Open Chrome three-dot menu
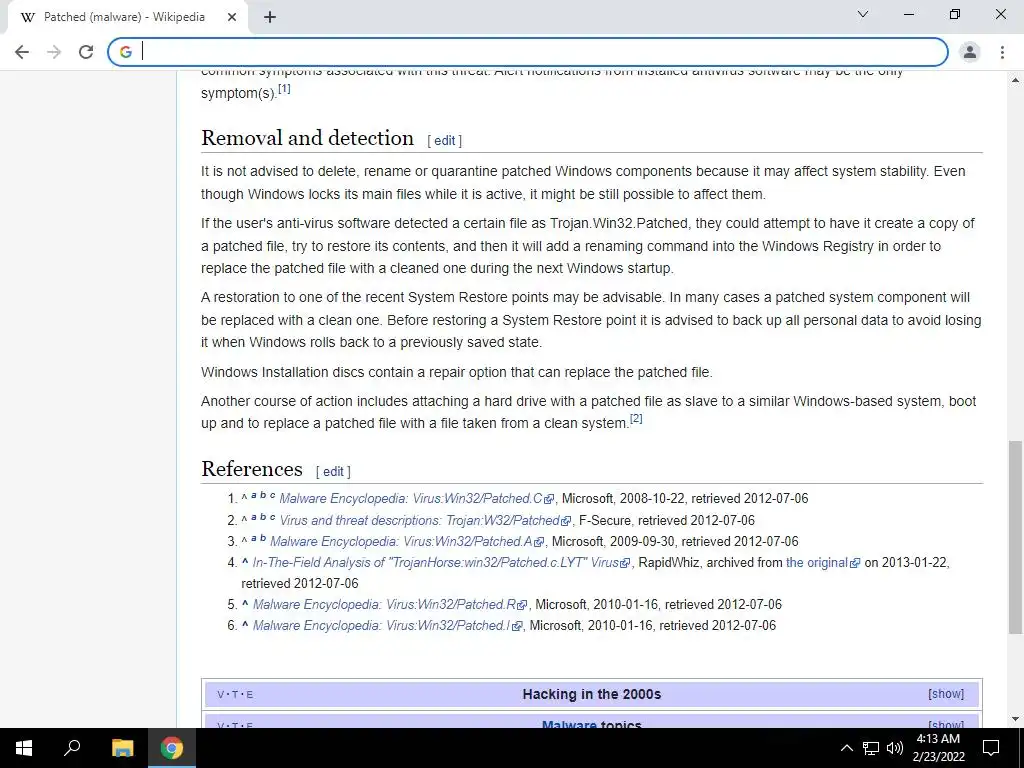 coord(1002,52)
